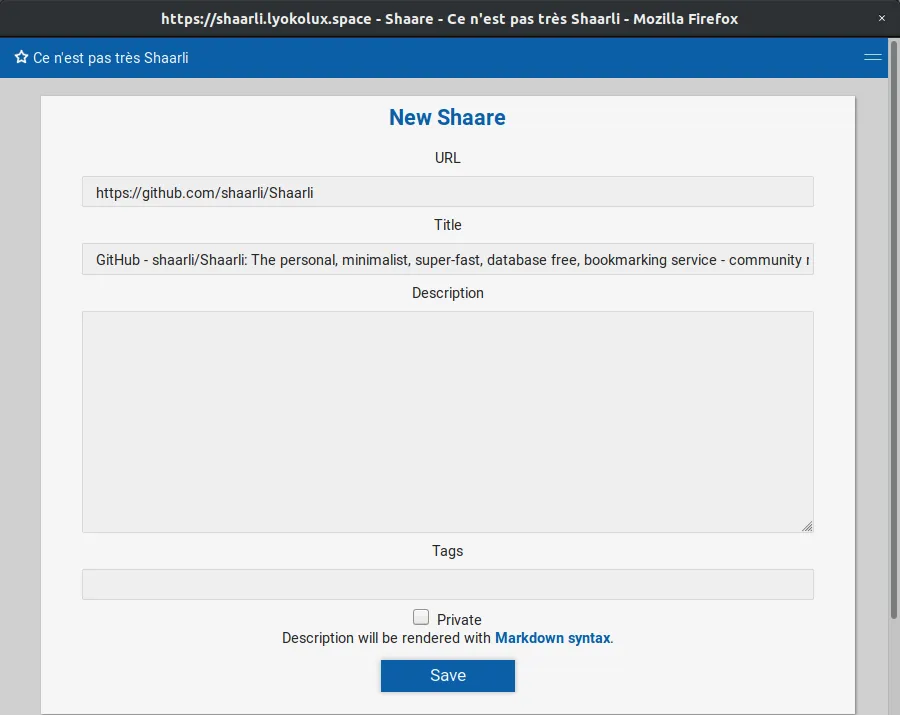Image resolution: width=900 pixels, height=715 pixels.
Task: Click inside the URL input field
Action: click(447, 191)
